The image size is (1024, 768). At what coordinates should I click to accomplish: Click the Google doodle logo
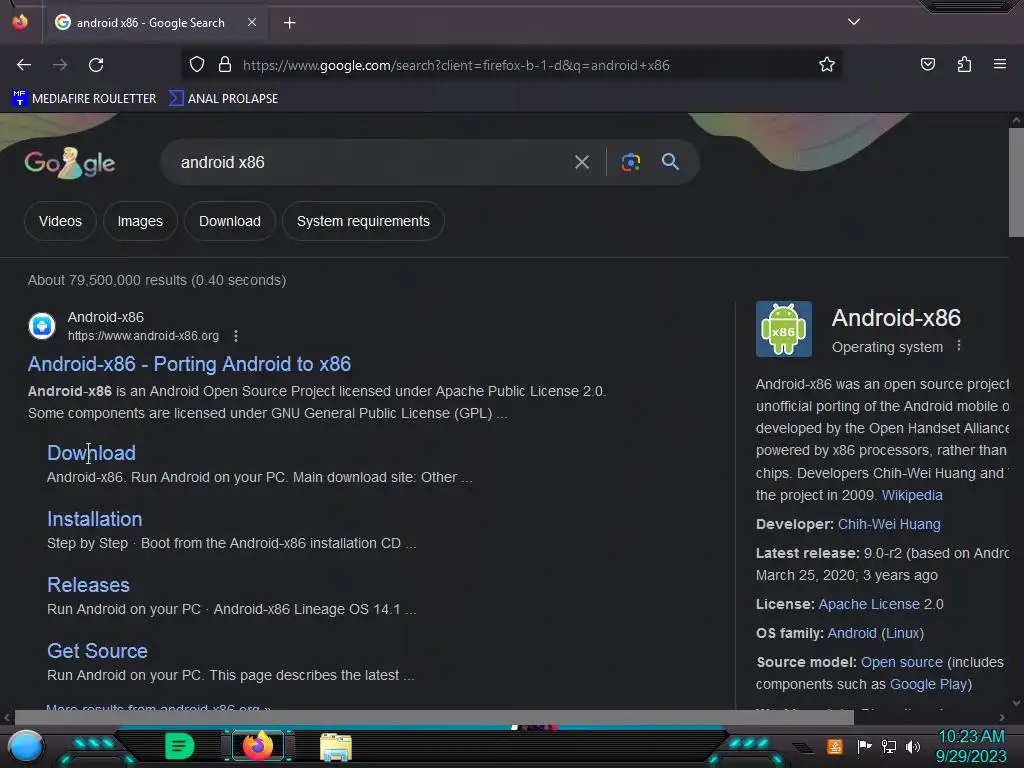[x=70, y=163]
